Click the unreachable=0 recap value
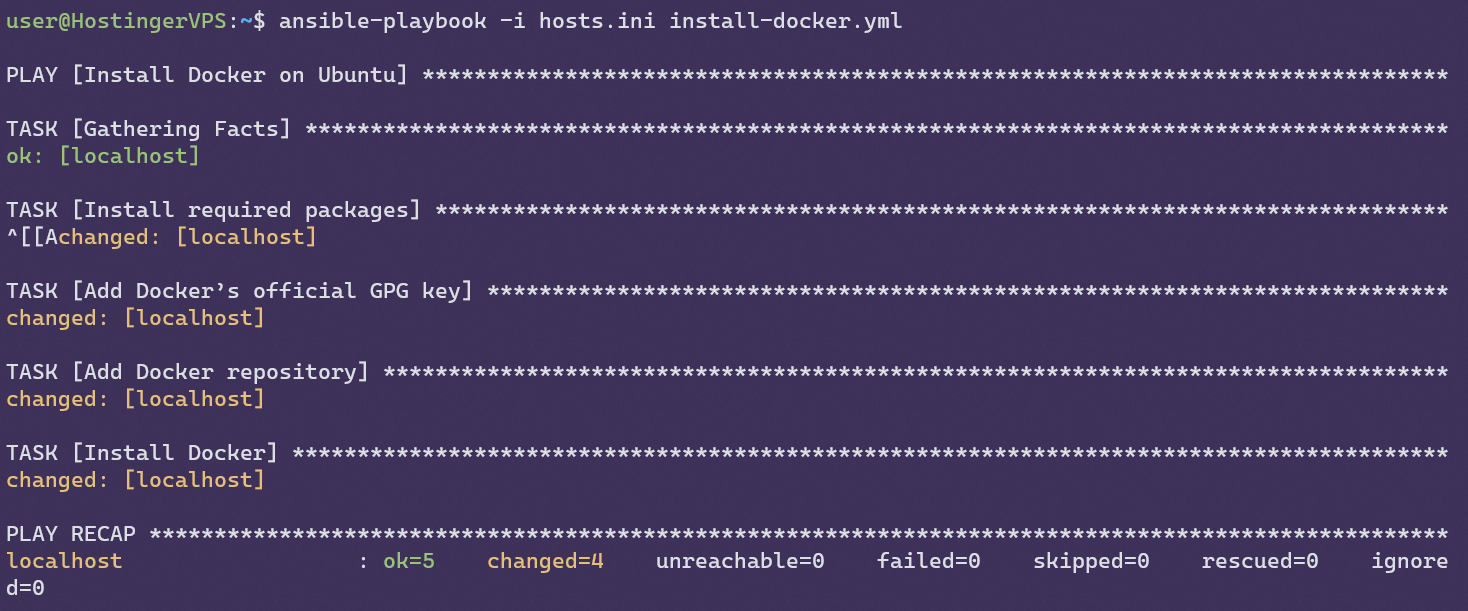Screen dimensions: 1468x611 point(740,561)
